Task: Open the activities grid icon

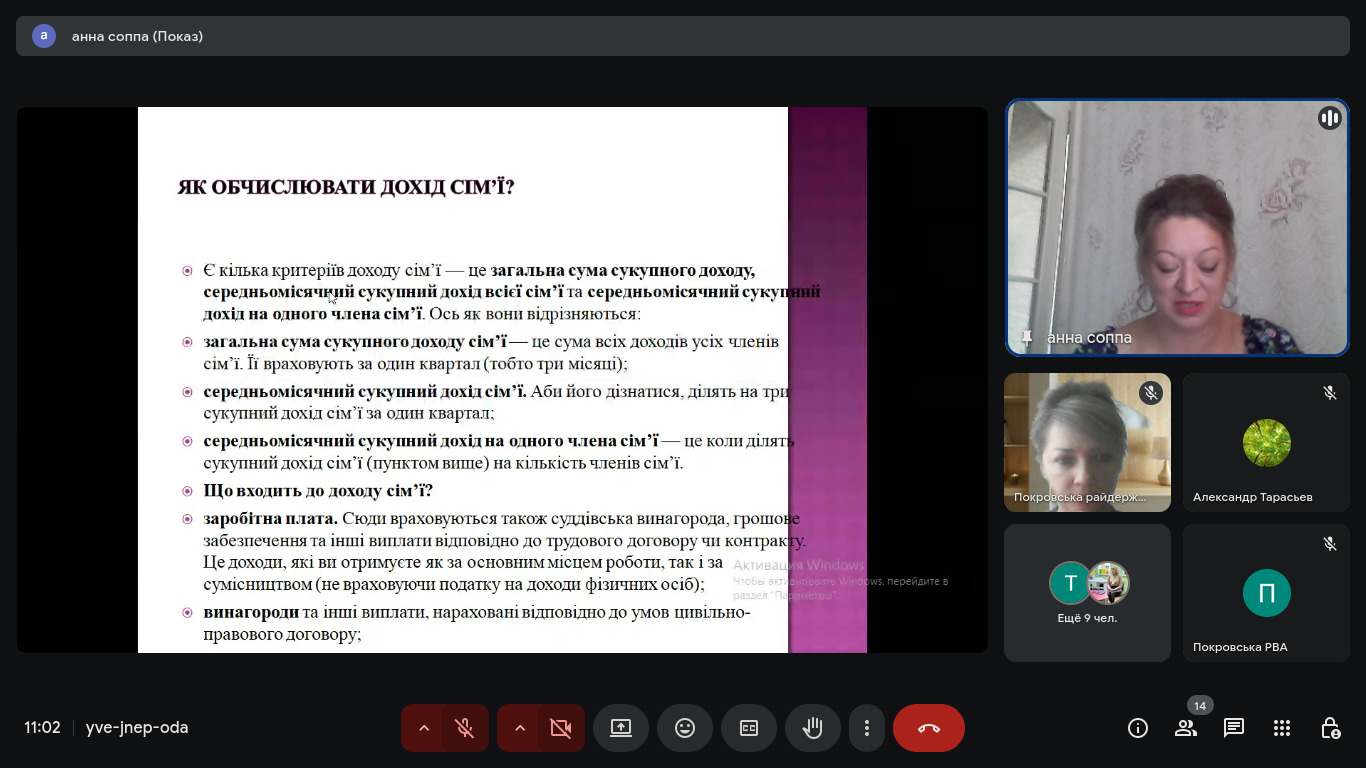Action: [x=1282, y=728]
